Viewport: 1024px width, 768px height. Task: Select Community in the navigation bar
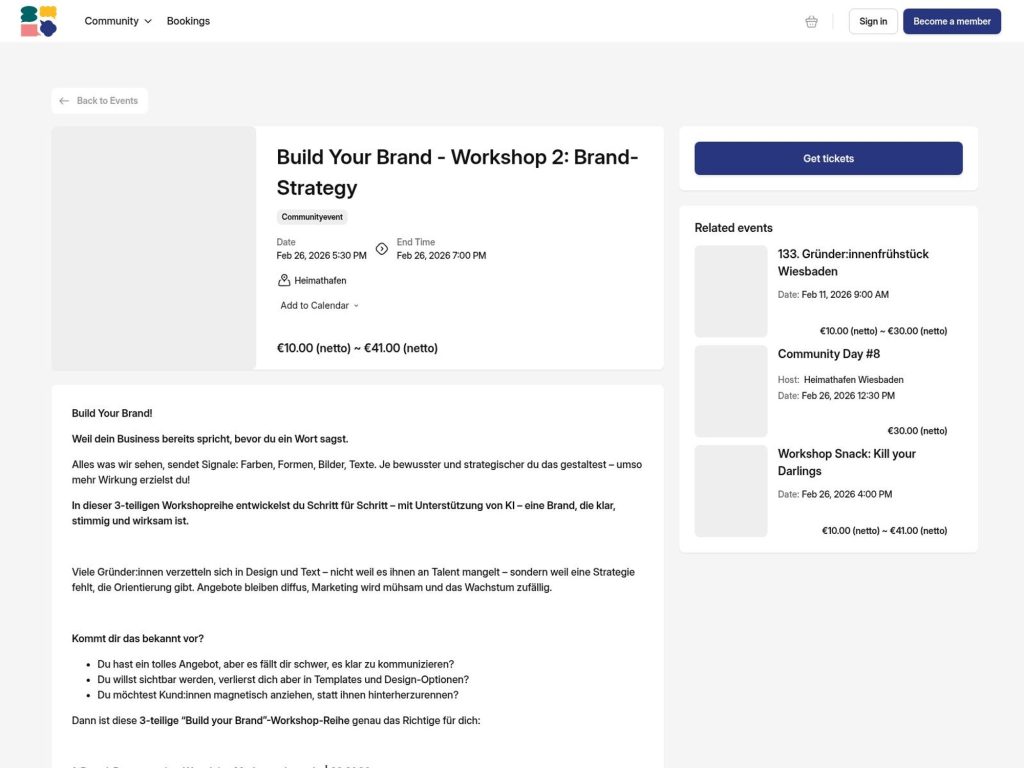tap(110, 21)
